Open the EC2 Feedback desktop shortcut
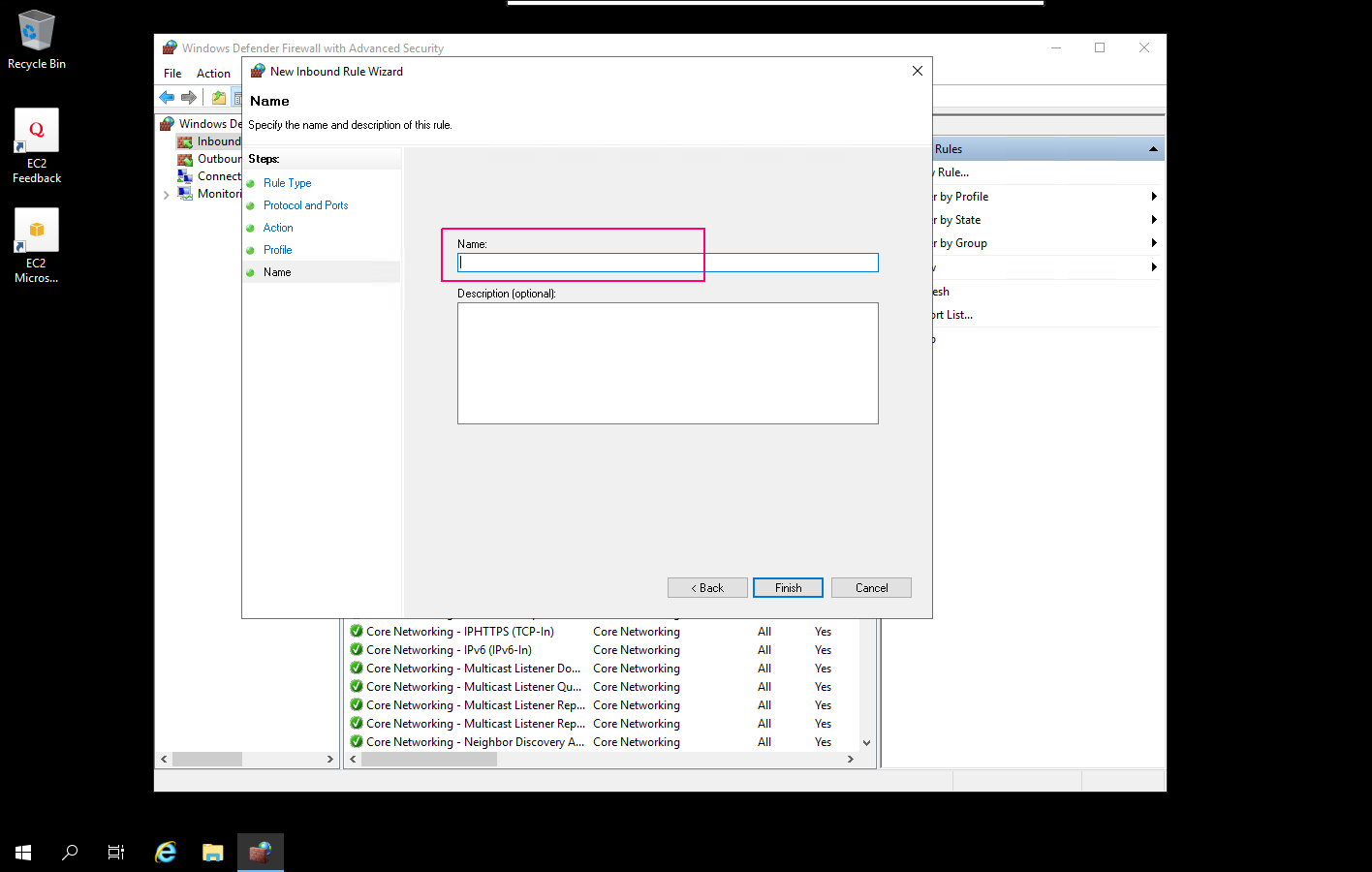Image resolution: width=1372 pixels, height=872 pixels. point(37,145)
